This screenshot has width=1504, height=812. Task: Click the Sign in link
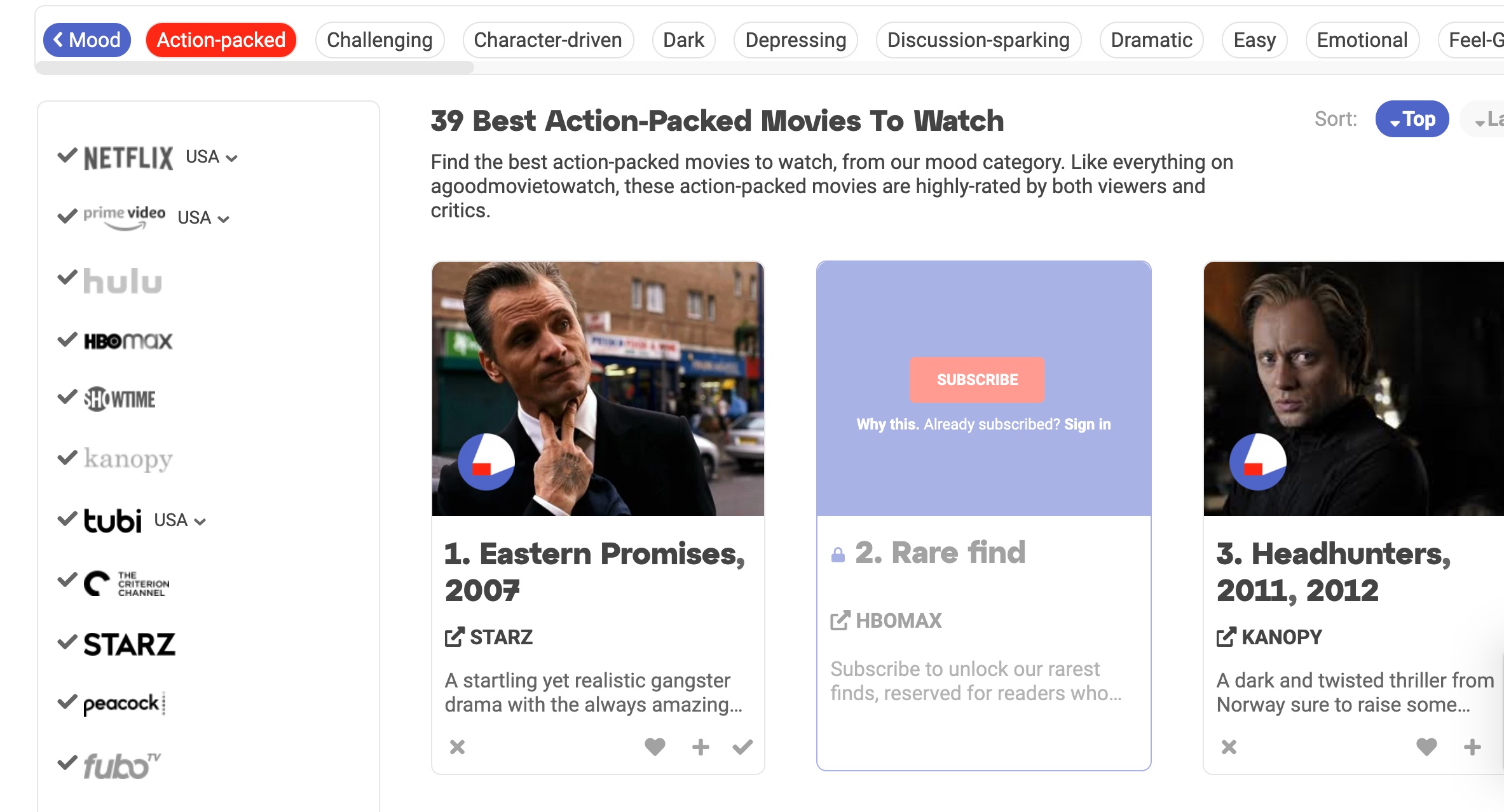(1087, 424)
